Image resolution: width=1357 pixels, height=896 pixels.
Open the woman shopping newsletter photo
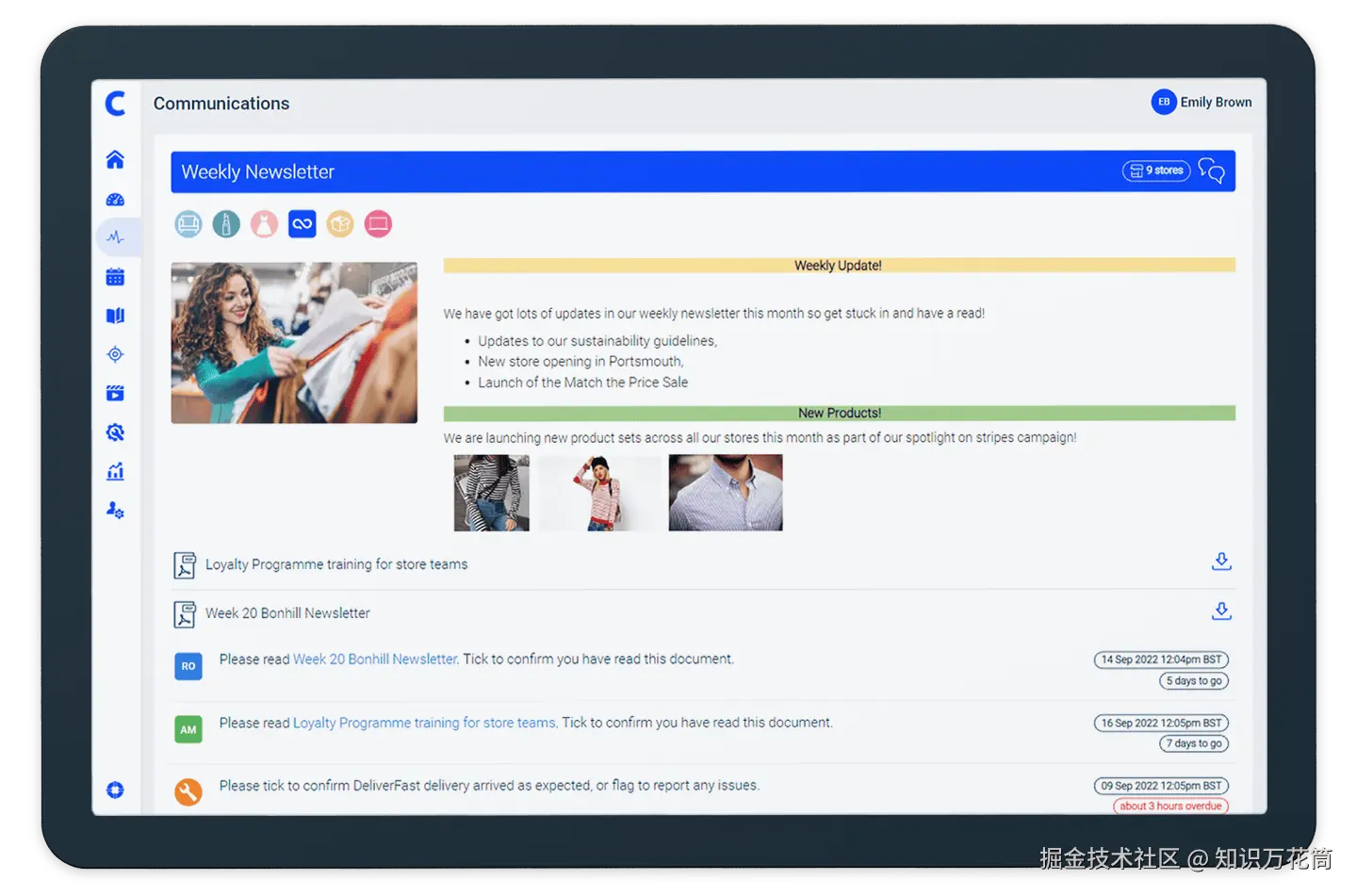[294, 343]
